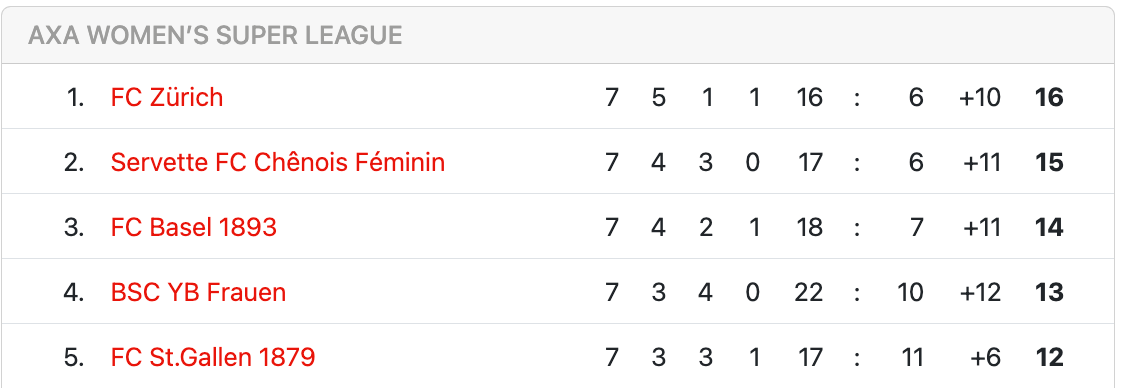Click the FC Basel 1893 link
This screenshot has height=388, width=1122.
(193, 227)
